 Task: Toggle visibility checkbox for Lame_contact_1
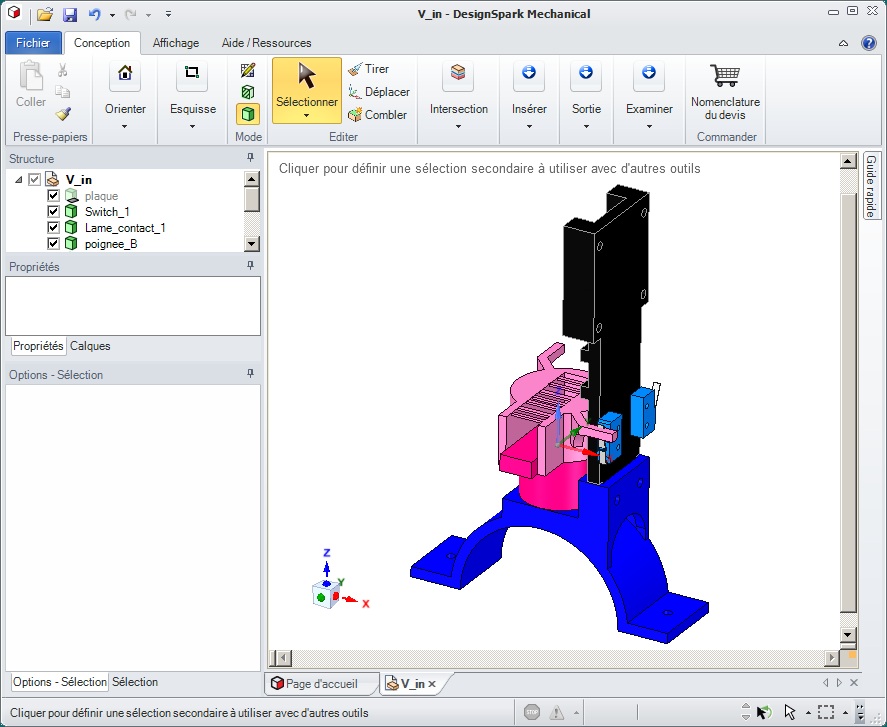coord(53,227)
